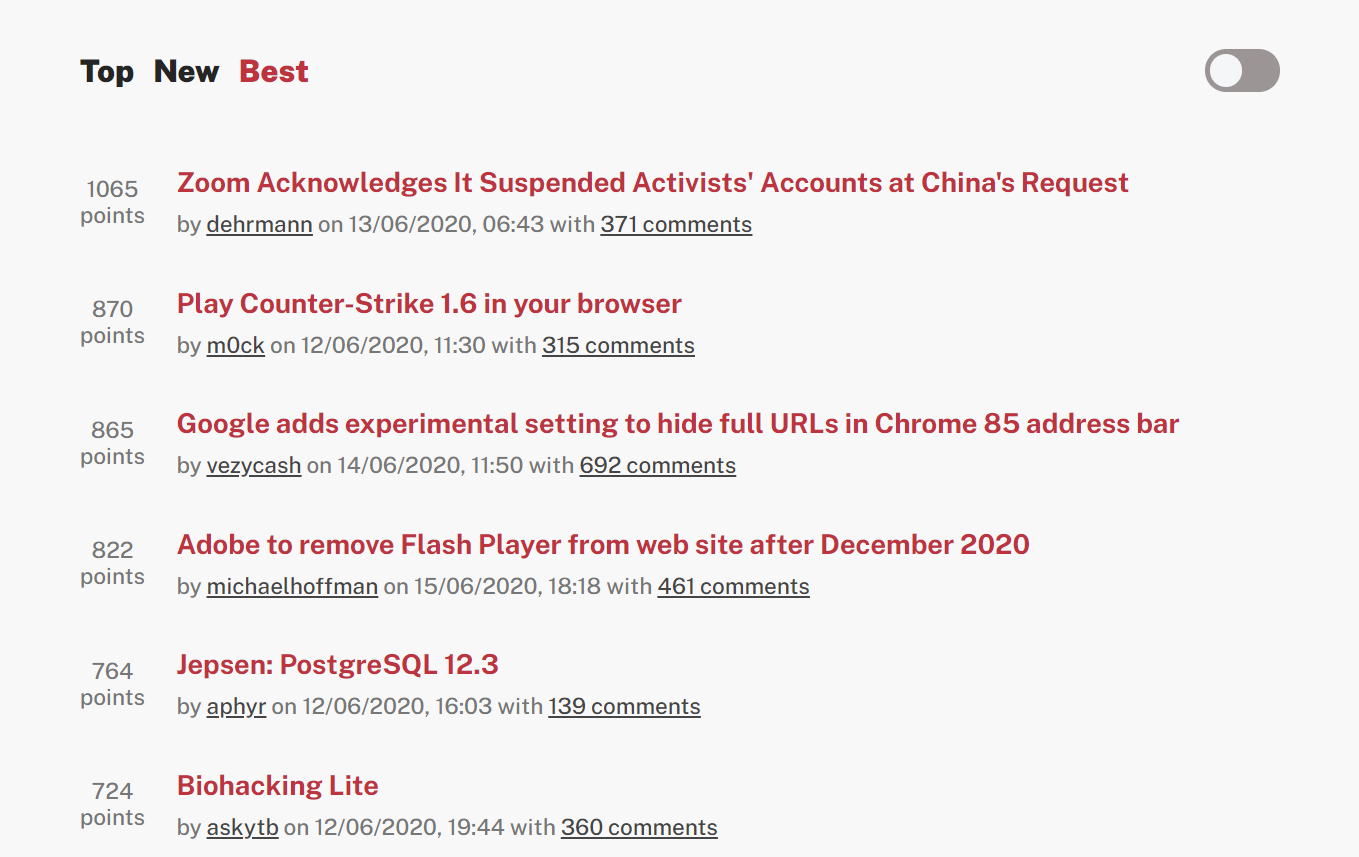This screenshot has width=1359, height=857.
Task: Select the Best tab
Action: click(274, 72)
